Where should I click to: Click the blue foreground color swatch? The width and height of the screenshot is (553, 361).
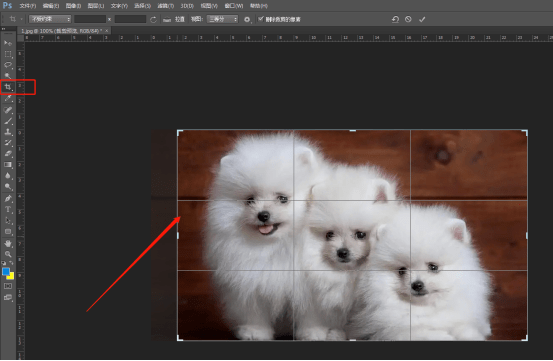point(6,271)
